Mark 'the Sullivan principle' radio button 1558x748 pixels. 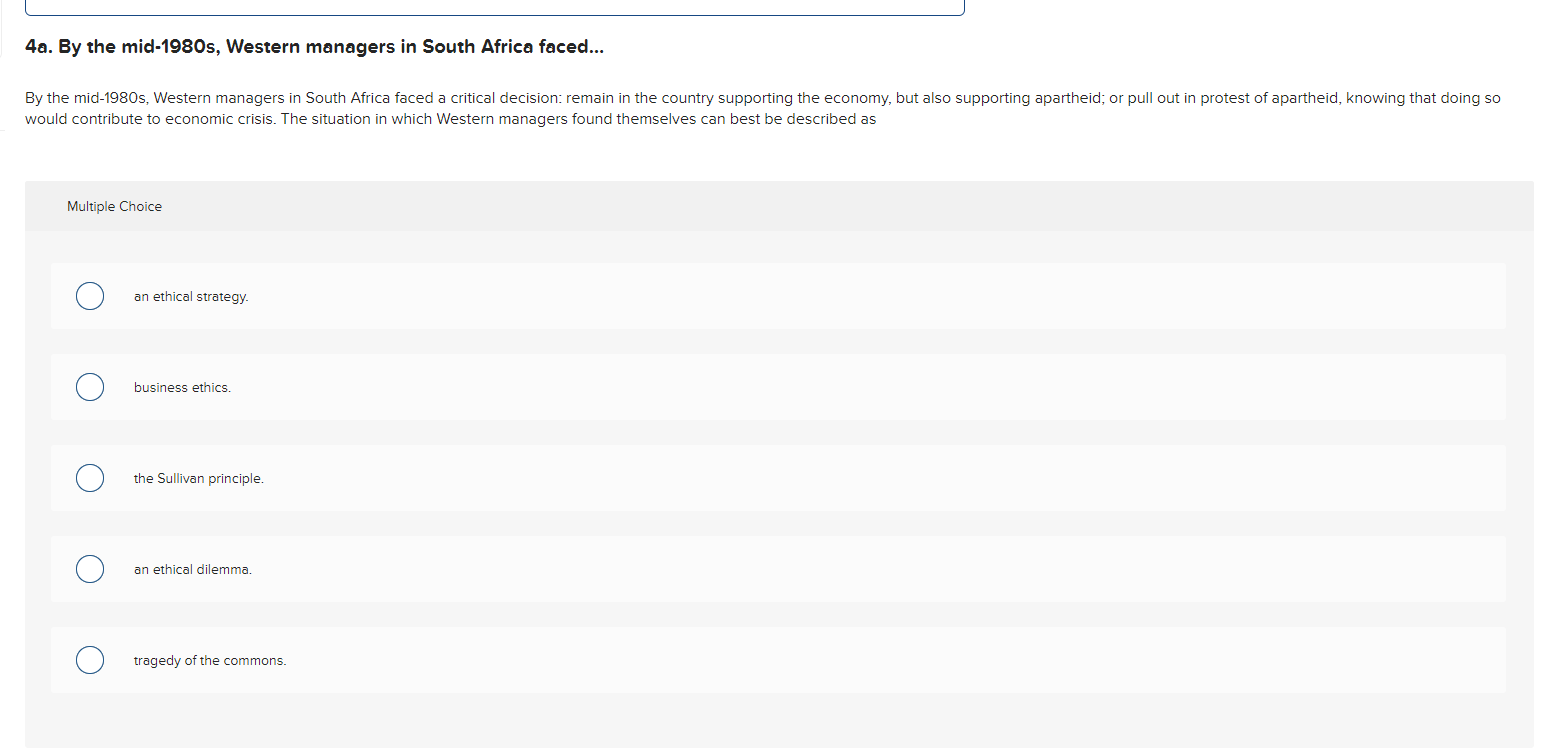coord(90,478)
